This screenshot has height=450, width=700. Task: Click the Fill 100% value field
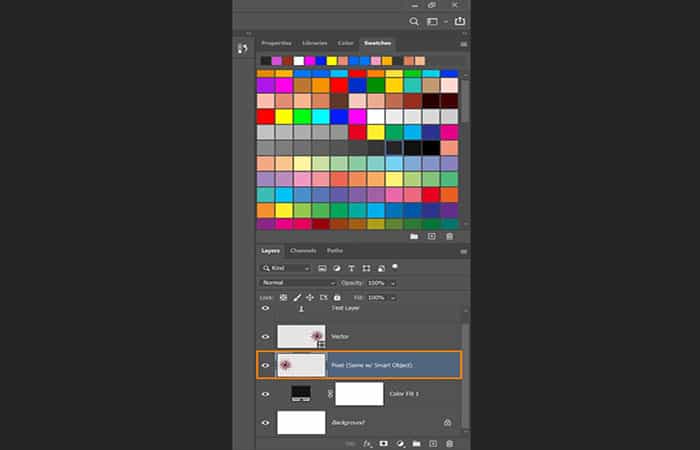[378, 298]
